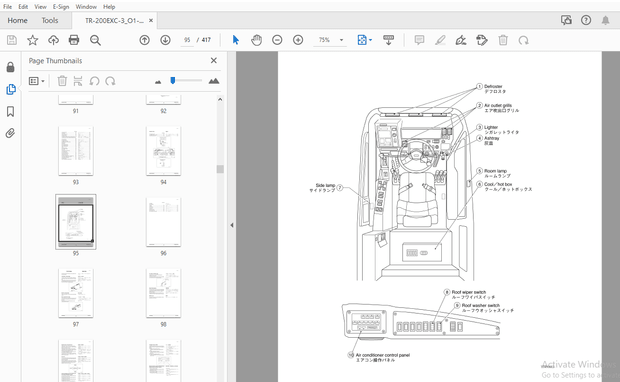The height and width of the screenshot is (382, 620).
Task: Click the lock security icon in sidebar
Action: (11, 67)
